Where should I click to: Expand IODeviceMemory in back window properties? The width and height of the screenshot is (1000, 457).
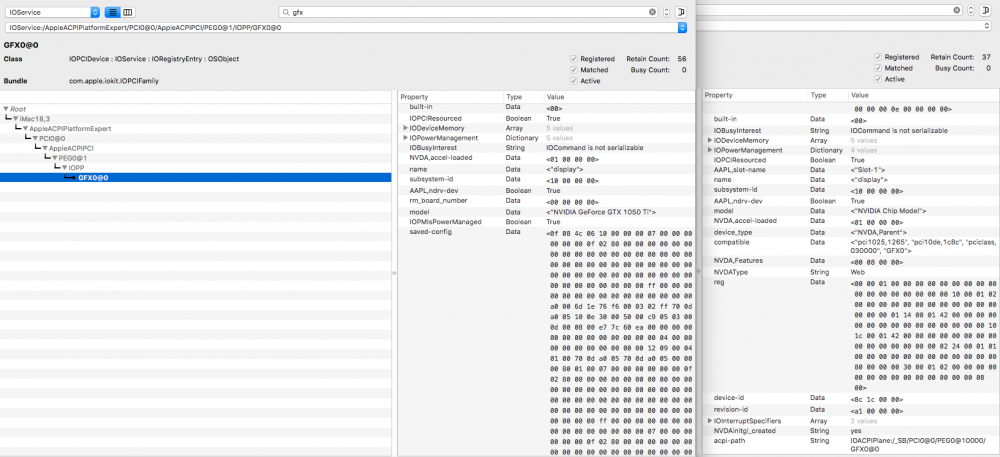(x=710, y=140)
